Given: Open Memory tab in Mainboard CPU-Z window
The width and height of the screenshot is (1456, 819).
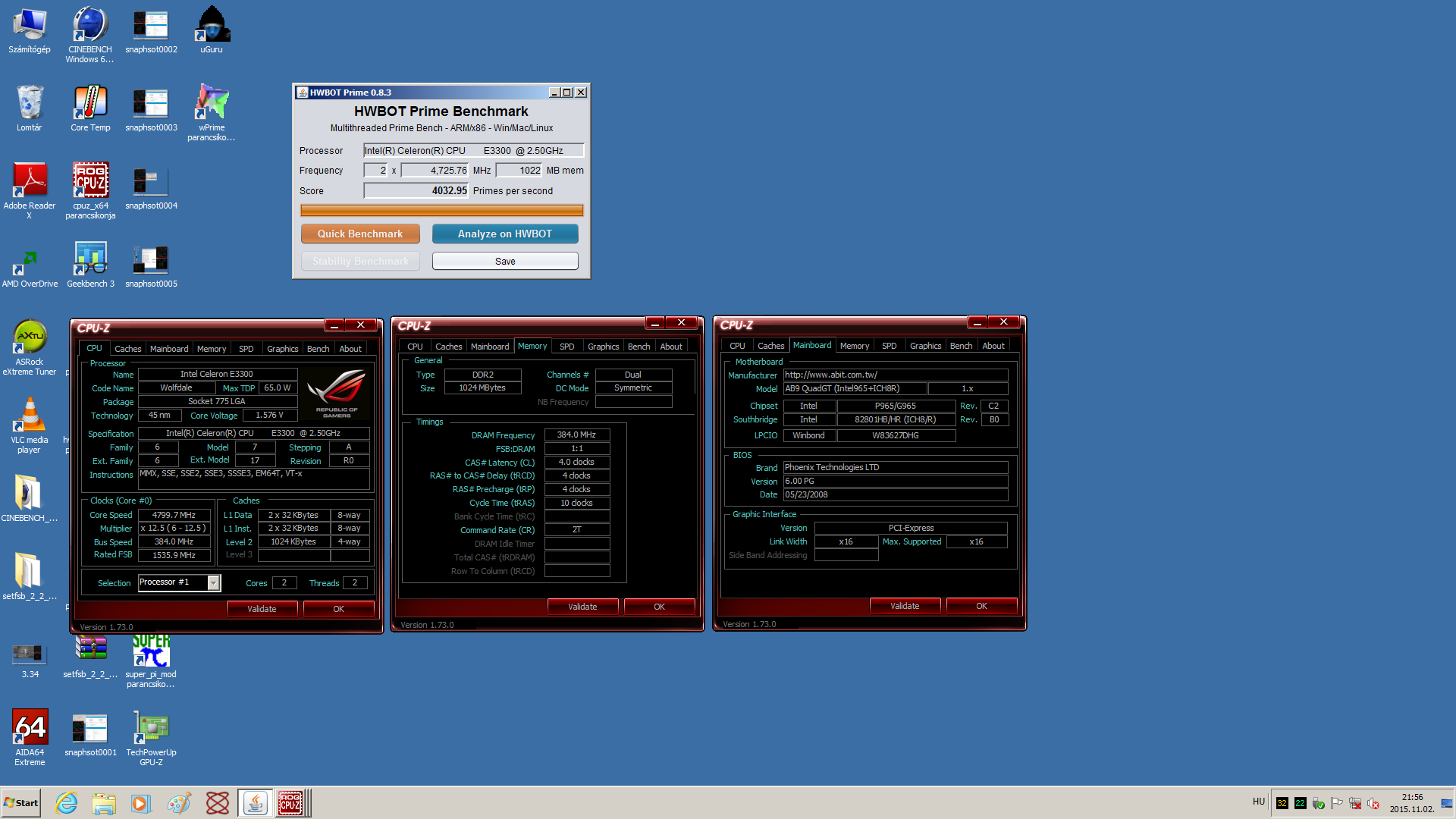Looking at the screenshot, I should (x=855, y=346).
